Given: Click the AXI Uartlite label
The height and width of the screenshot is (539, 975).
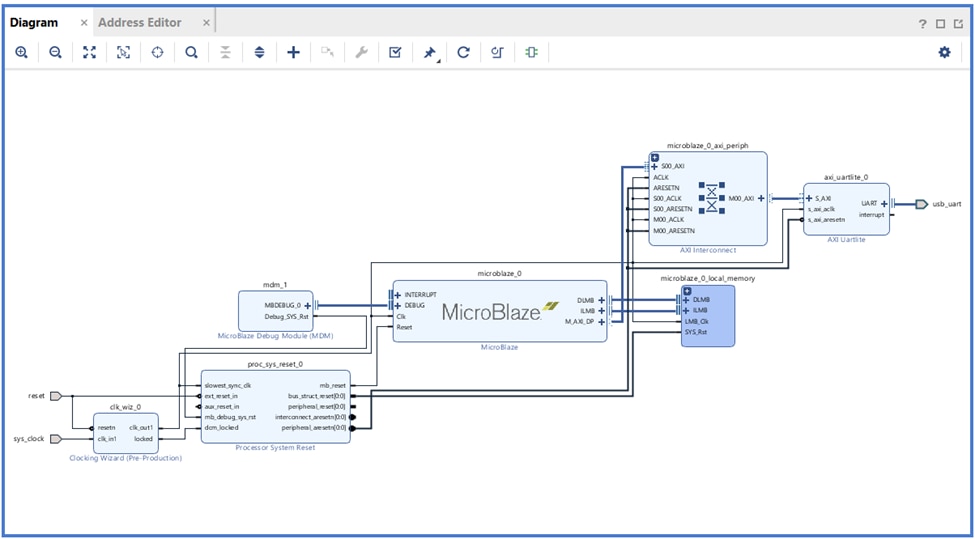Looking at the screenshot, I should pyautogui.click(x=846, y=239).
